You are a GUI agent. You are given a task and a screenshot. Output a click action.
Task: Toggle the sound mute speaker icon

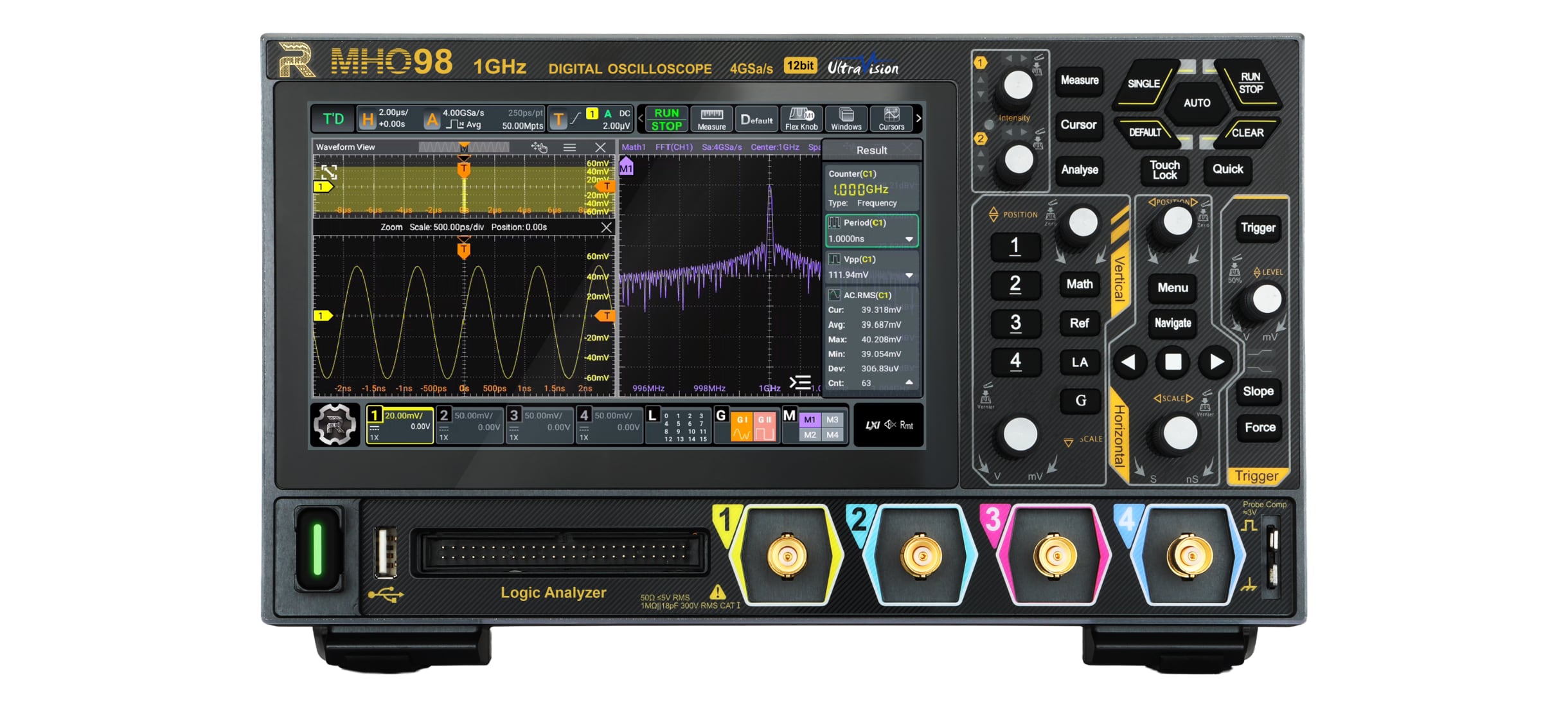point(890,425)
